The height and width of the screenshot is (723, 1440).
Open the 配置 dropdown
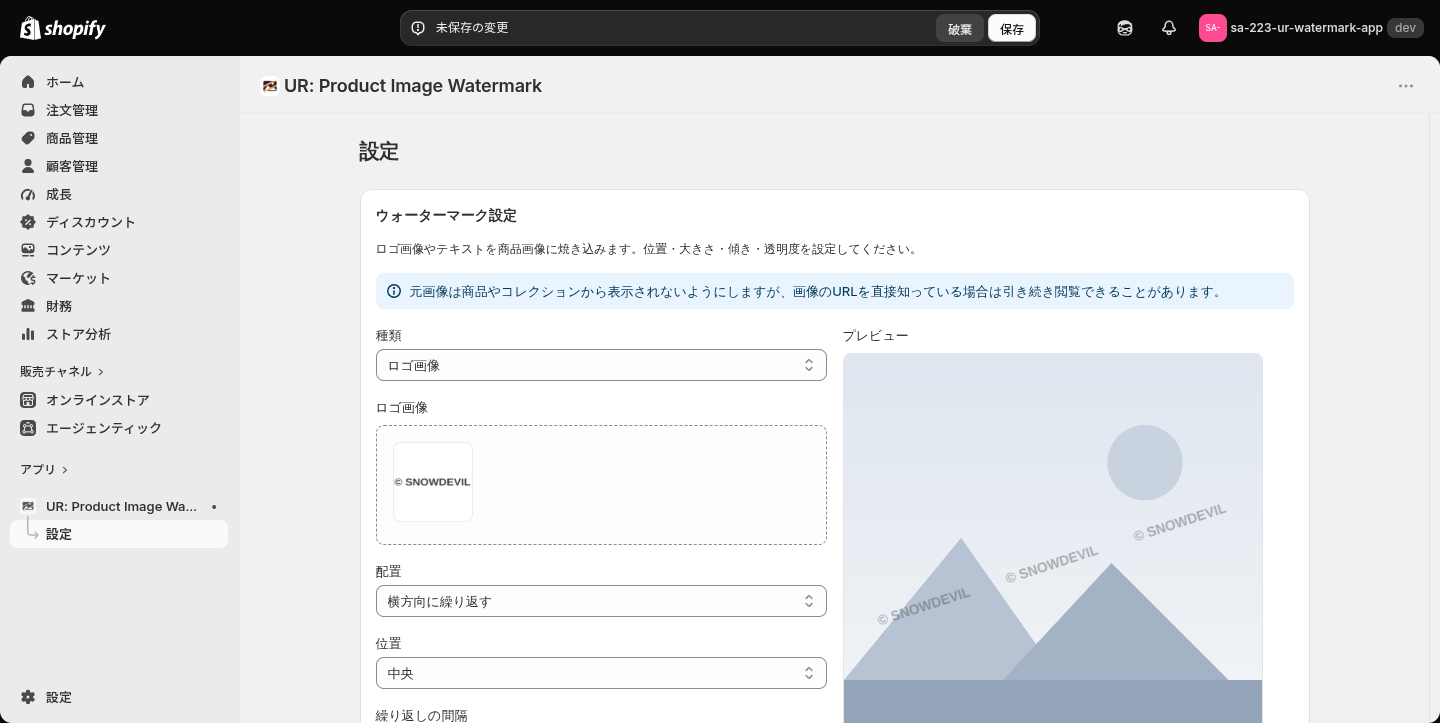601,601
